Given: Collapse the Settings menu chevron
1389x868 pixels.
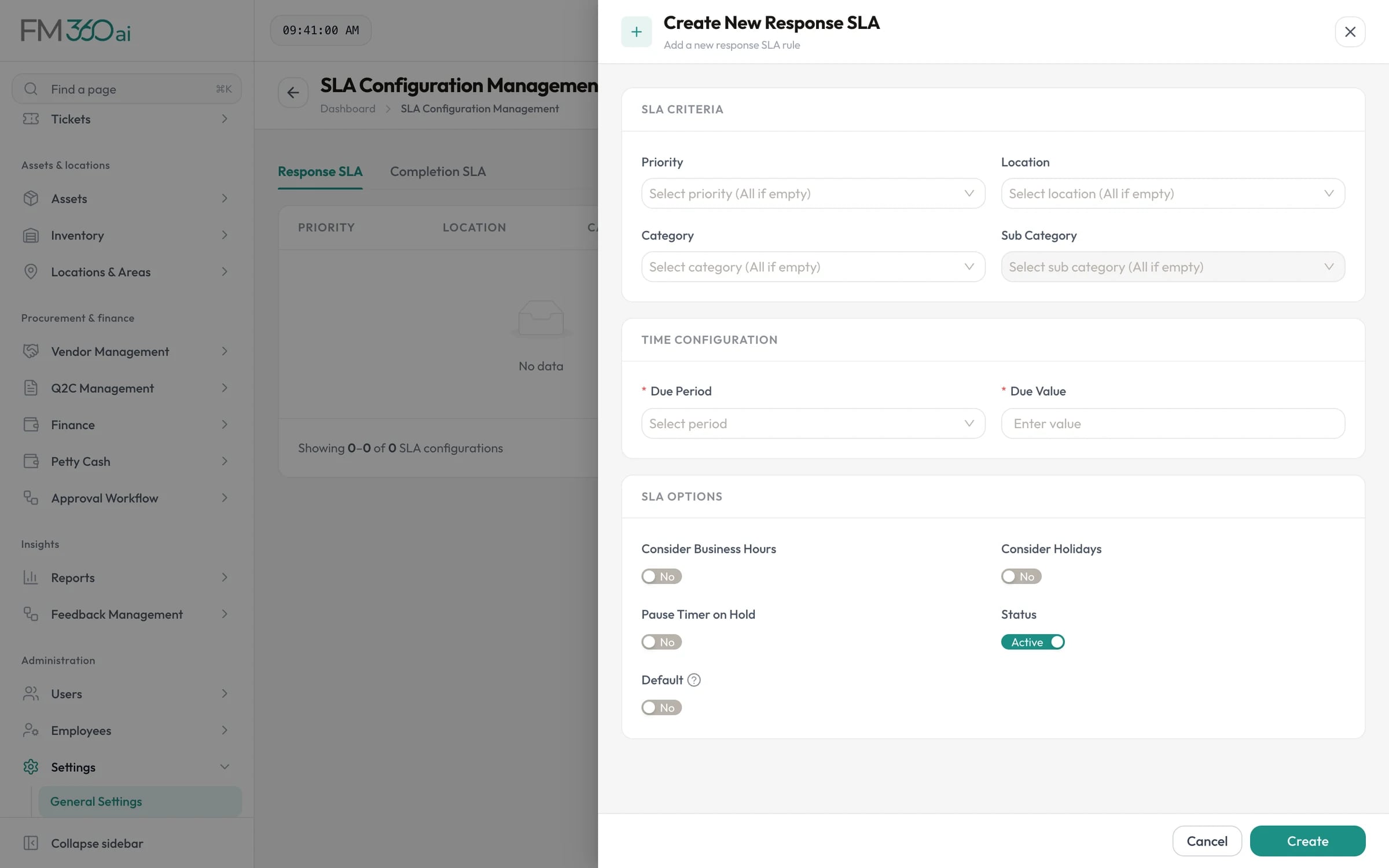Looking at the screenshot, I should tap(225, 767).
